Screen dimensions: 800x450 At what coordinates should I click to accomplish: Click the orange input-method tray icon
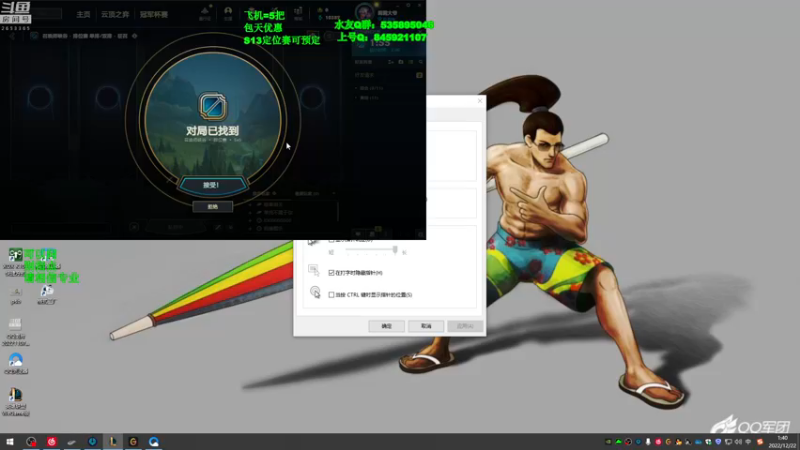pos(760,442)
